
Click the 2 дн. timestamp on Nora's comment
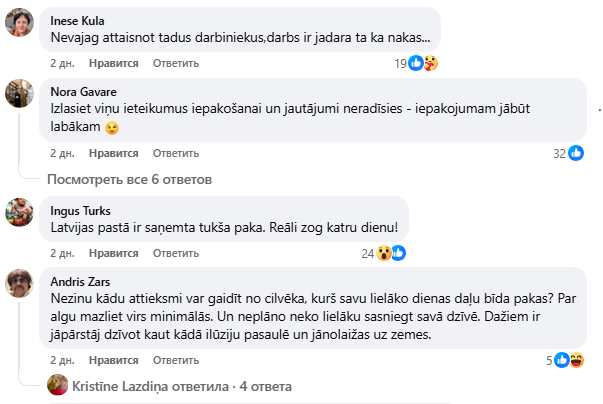point(62,153)
